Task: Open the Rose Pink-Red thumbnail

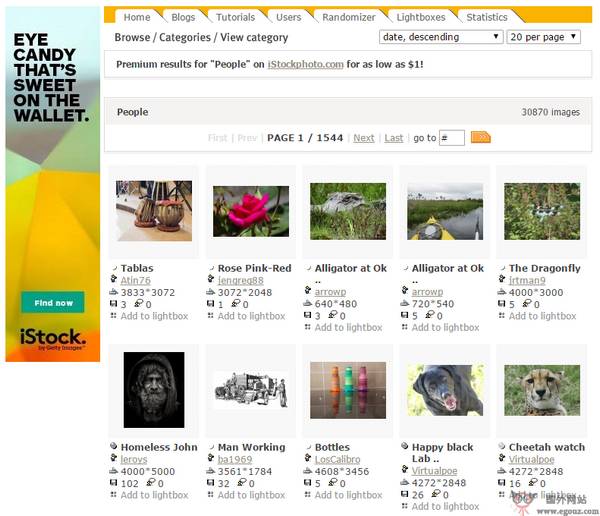Action: tap(251, 211)
